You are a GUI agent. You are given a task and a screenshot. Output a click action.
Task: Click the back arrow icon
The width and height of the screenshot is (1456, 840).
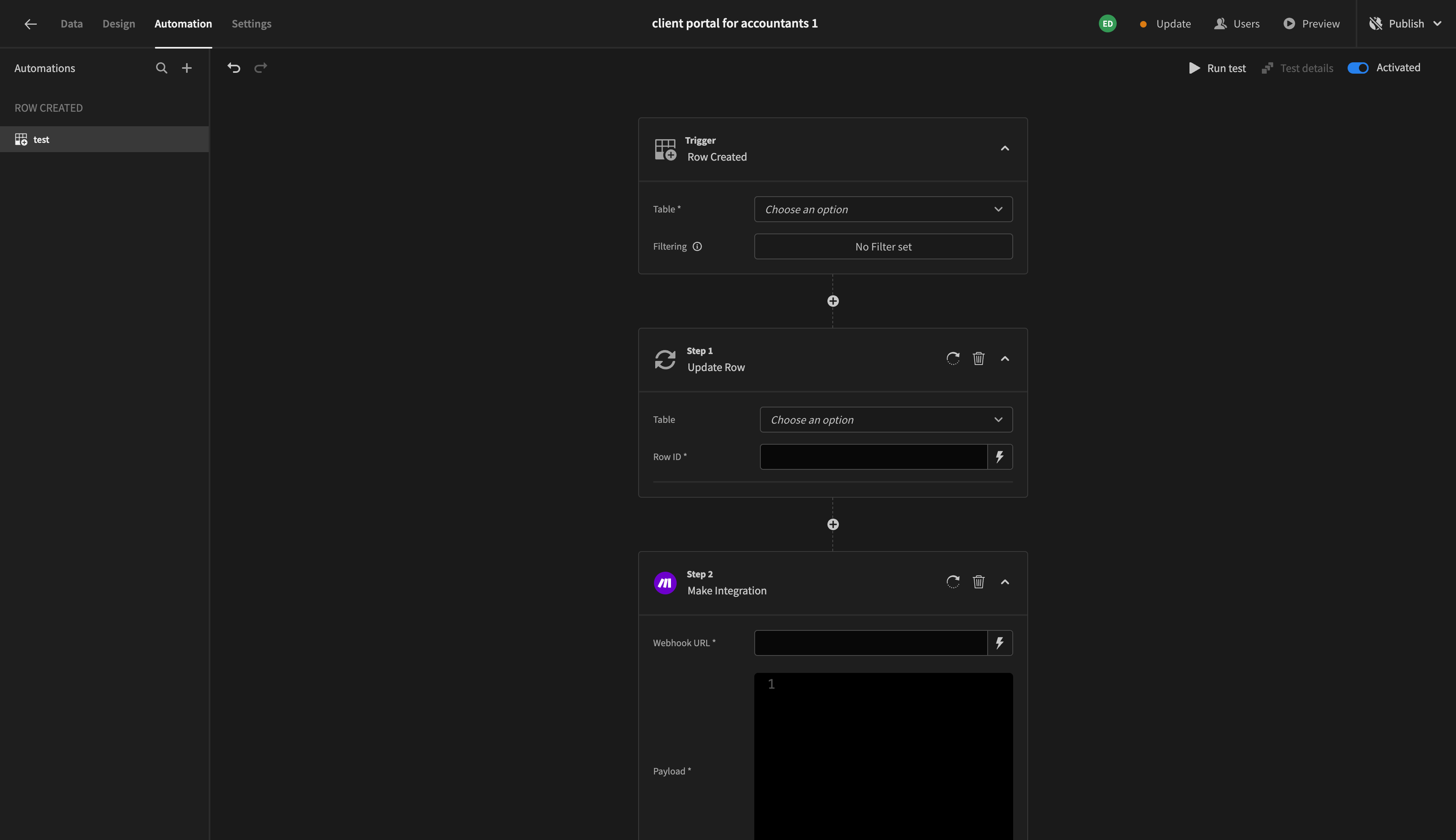[31, 23]
